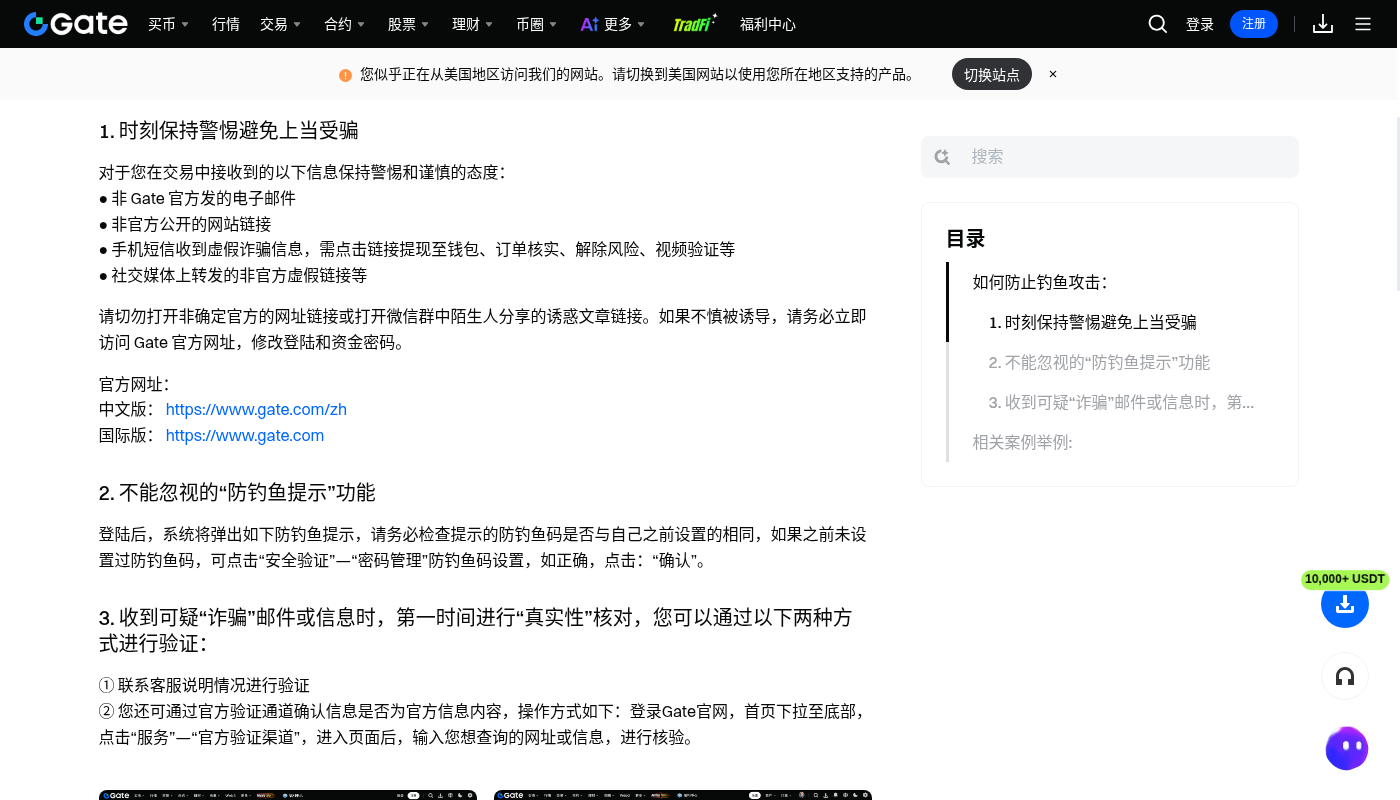The height and width of the screenshot is (800, 1400).
Task: Open the search magnifier icon in header
Action: tap(1158, 24)
